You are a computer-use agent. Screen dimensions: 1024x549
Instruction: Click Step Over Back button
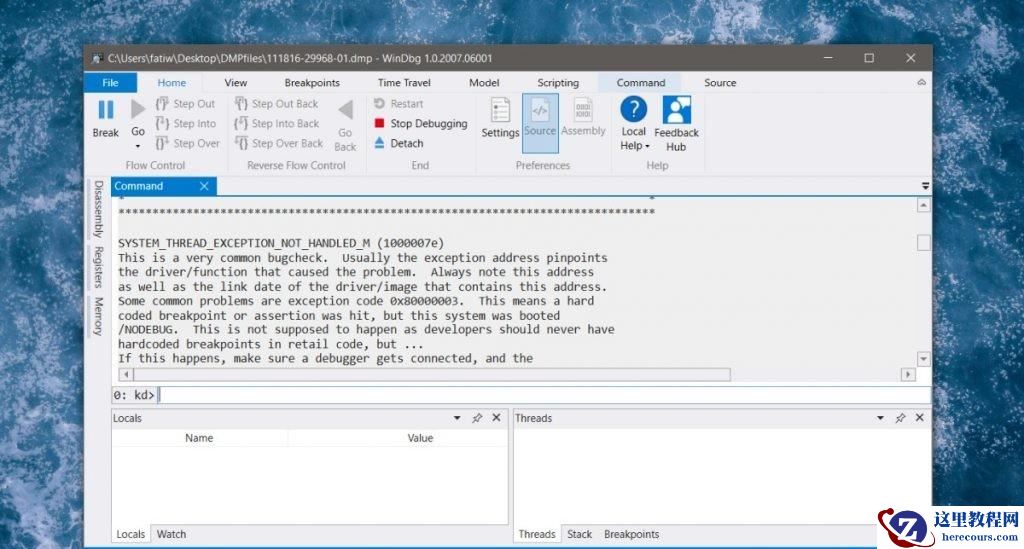tap(279, 143)
